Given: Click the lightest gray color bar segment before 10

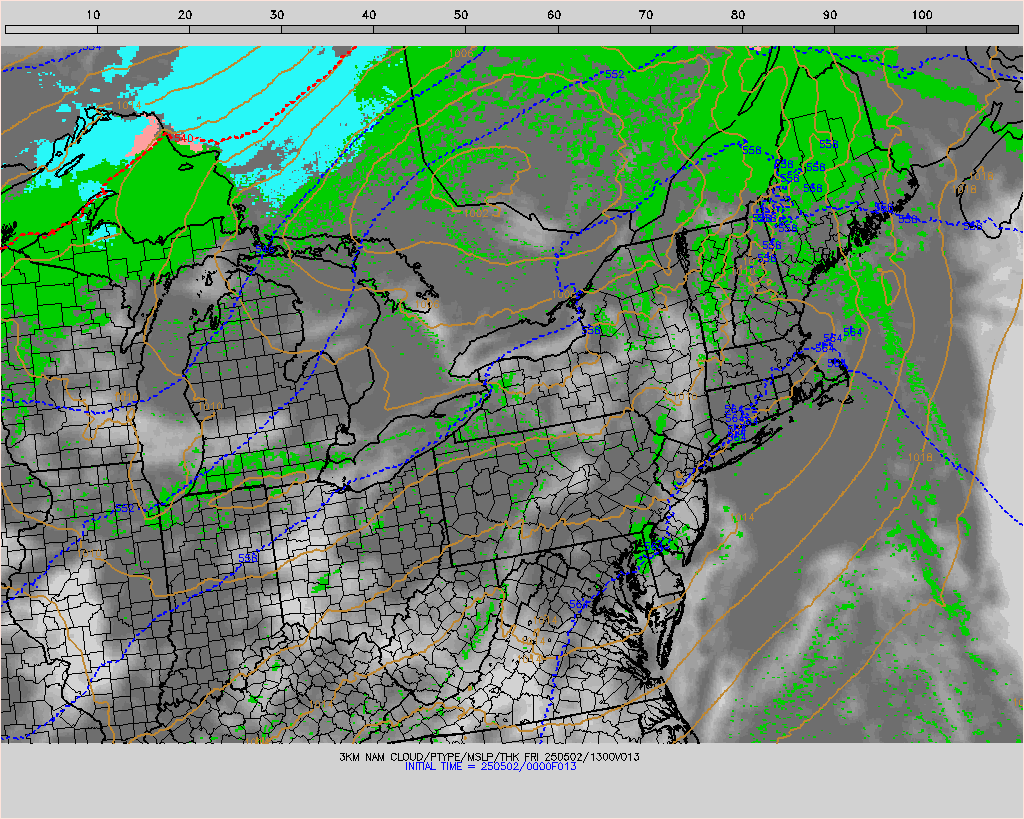Looking at the screenshot, I should [x=51, y=29].
